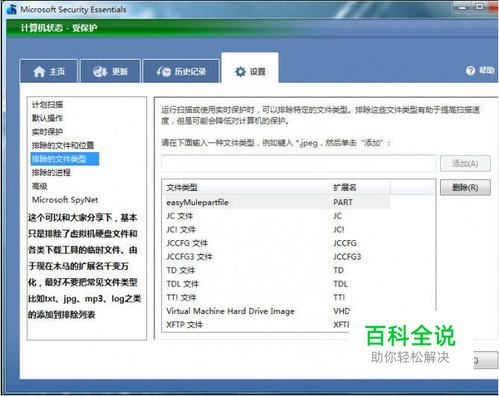Click the 删除(R) button

[x=465, y=187]
